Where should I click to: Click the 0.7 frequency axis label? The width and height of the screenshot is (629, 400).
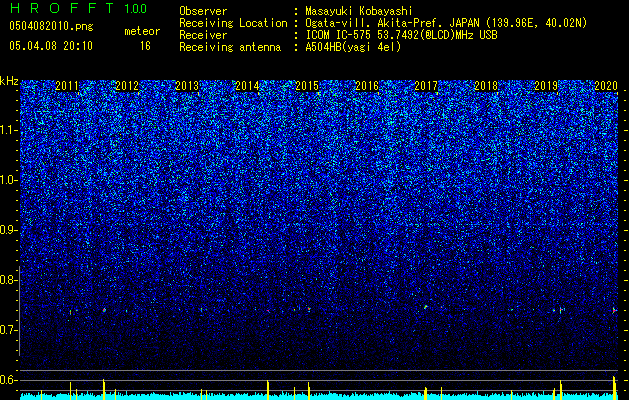coord(8,330)
